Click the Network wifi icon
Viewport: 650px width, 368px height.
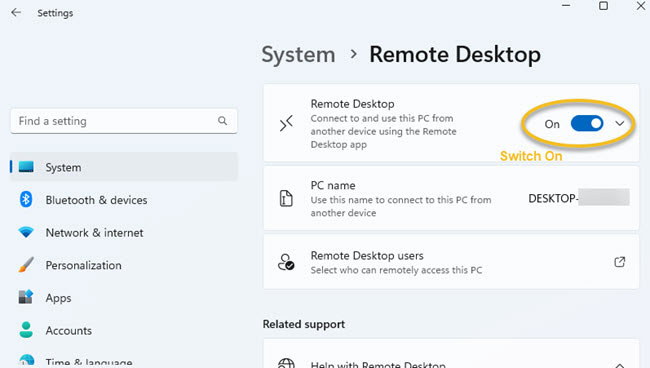click(26, 232)
